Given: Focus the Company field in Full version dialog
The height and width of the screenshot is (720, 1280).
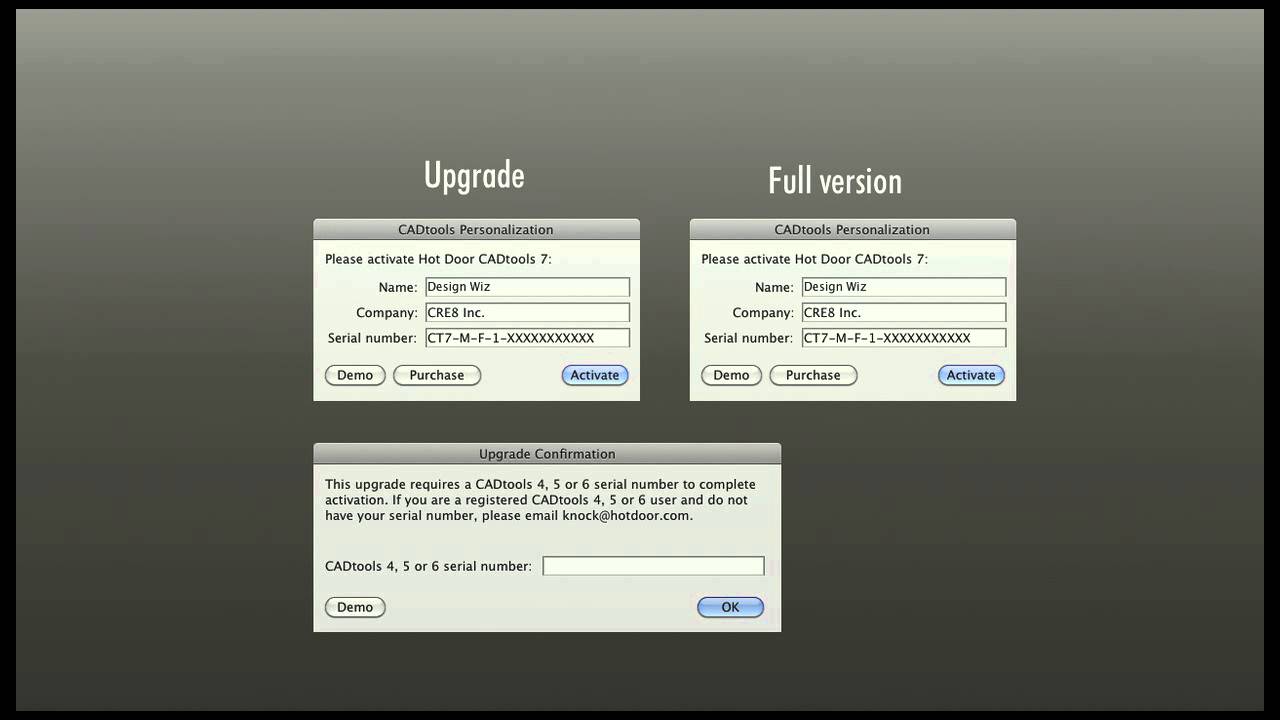Looking at the screenshot, I should coord(904,313).
